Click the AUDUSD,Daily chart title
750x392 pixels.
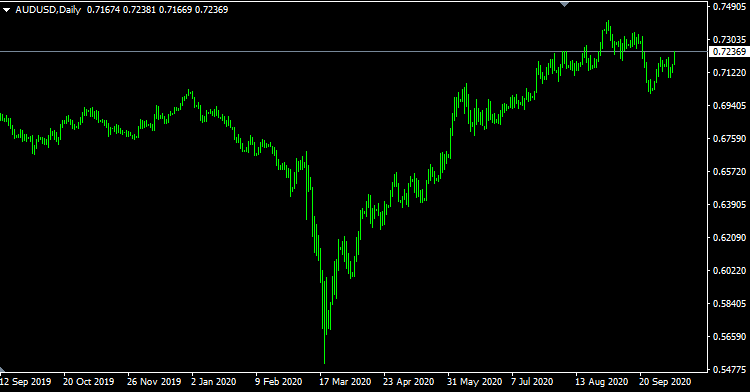48,10
